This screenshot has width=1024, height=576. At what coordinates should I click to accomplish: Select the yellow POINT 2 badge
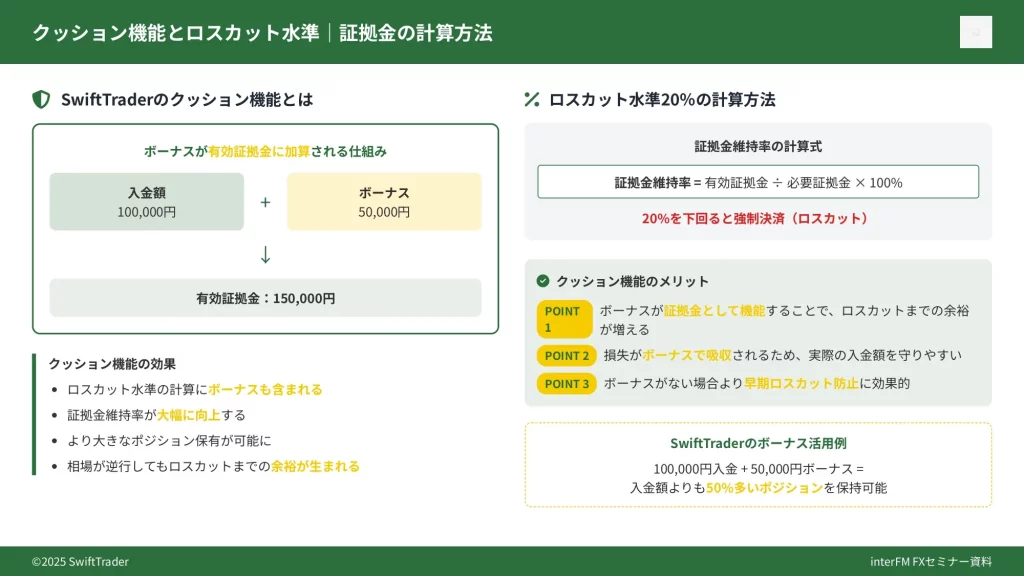pos(566,355)
